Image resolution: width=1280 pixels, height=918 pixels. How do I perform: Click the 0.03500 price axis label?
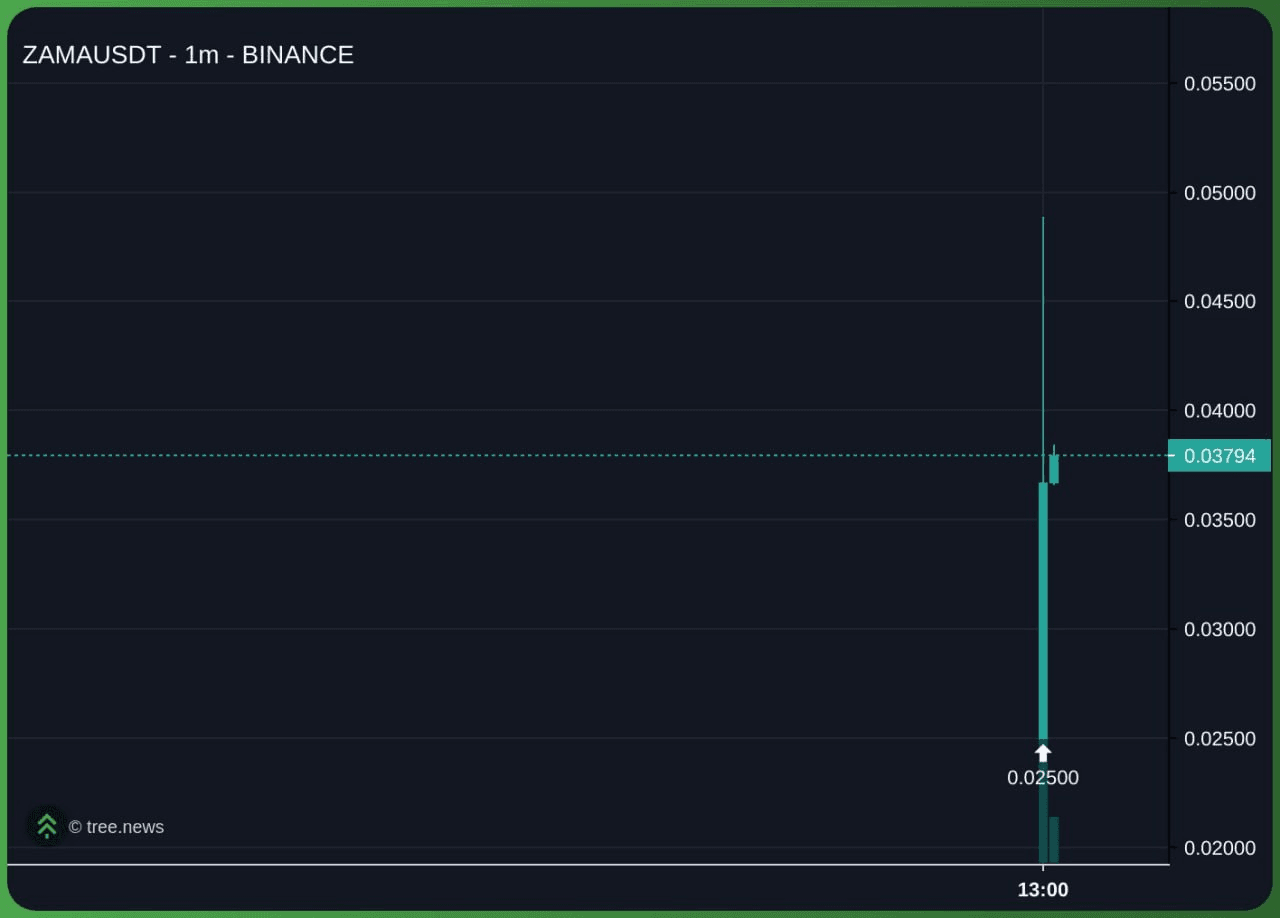1220,519
